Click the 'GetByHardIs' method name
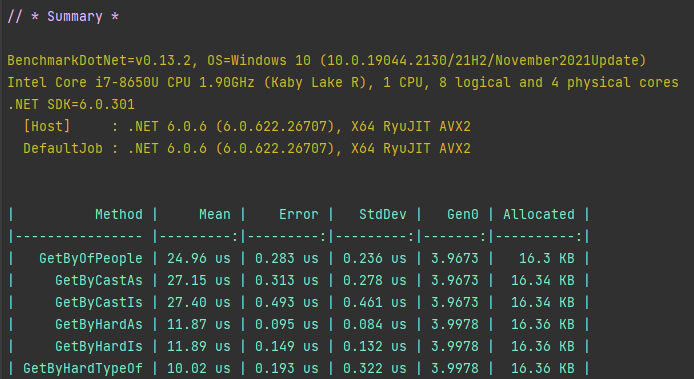Screen dimensions: 694x379 coord(99,346)
